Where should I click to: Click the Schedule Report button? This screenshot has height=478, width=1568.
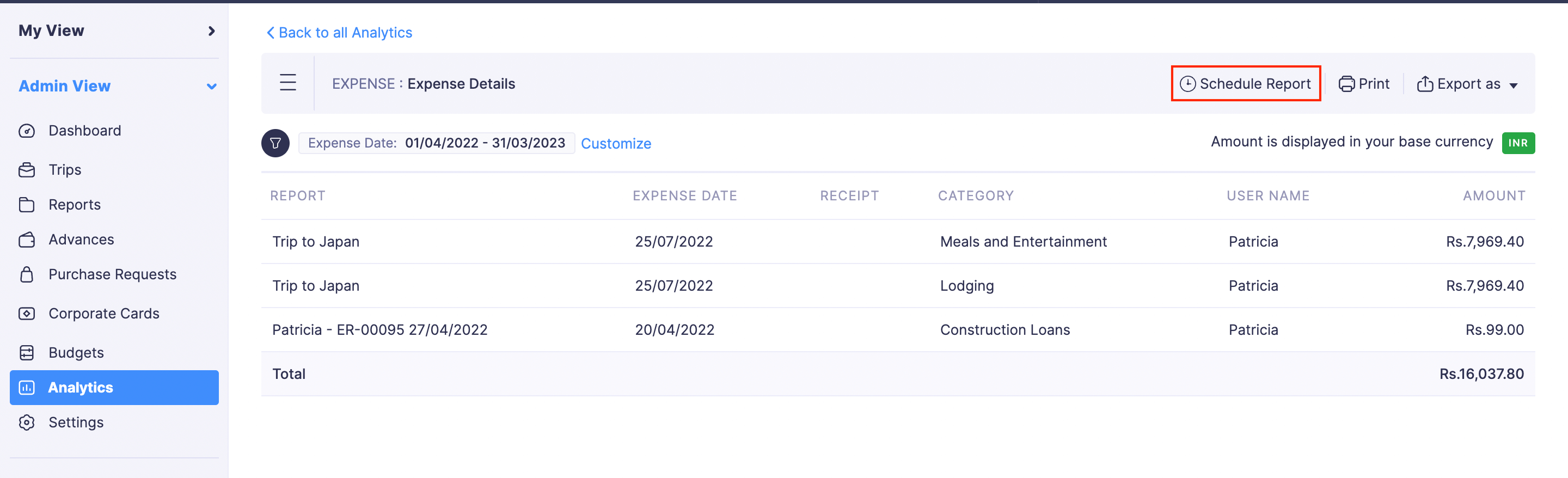click(x=1245, y=83)
